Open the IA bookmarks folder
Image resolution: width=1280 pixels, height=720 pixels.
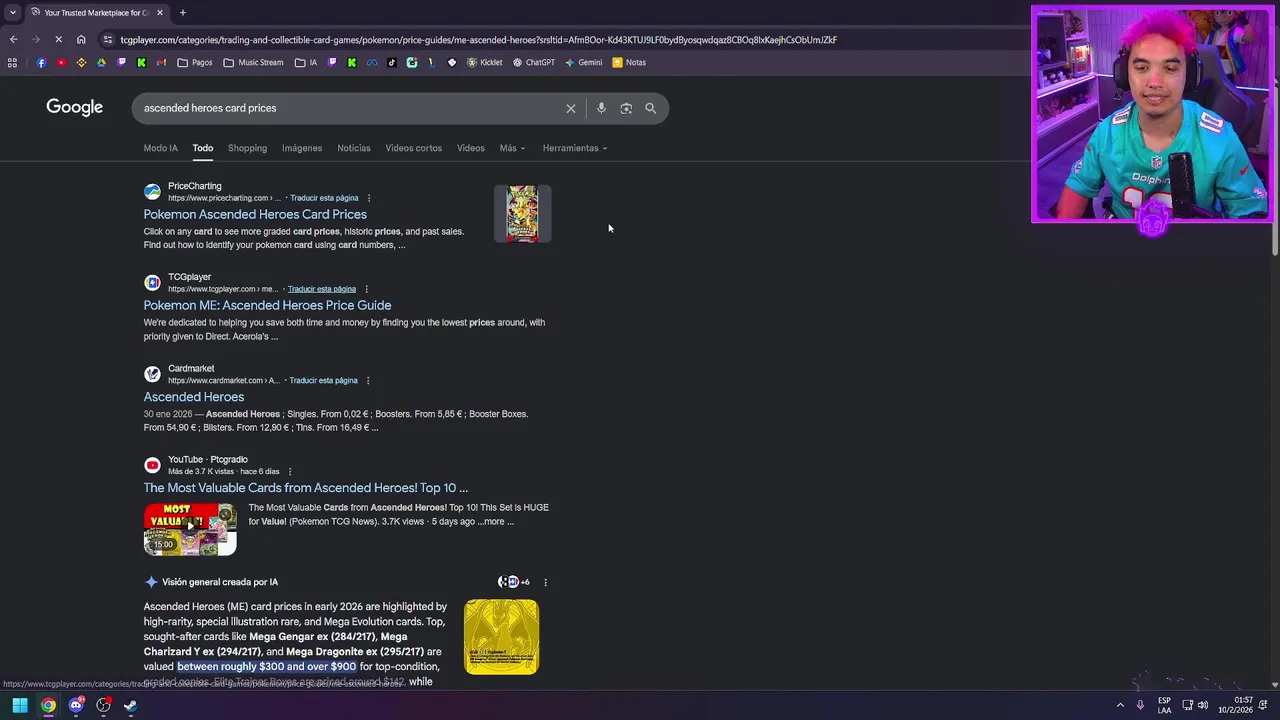[x=306, y=62]
